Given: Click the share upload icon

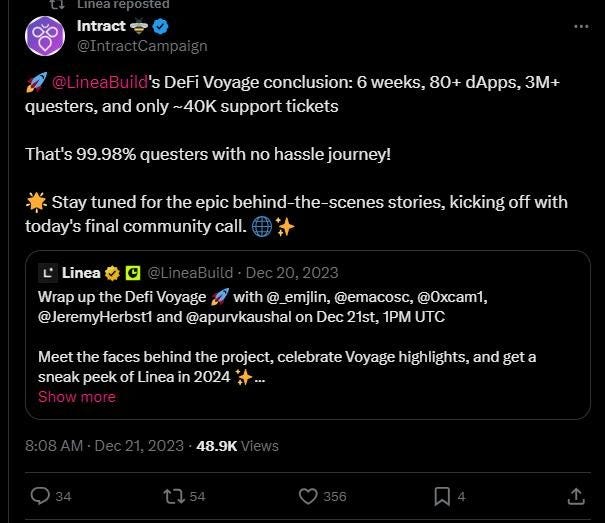Looking at the screenshot, I should (x=576, y=496).
